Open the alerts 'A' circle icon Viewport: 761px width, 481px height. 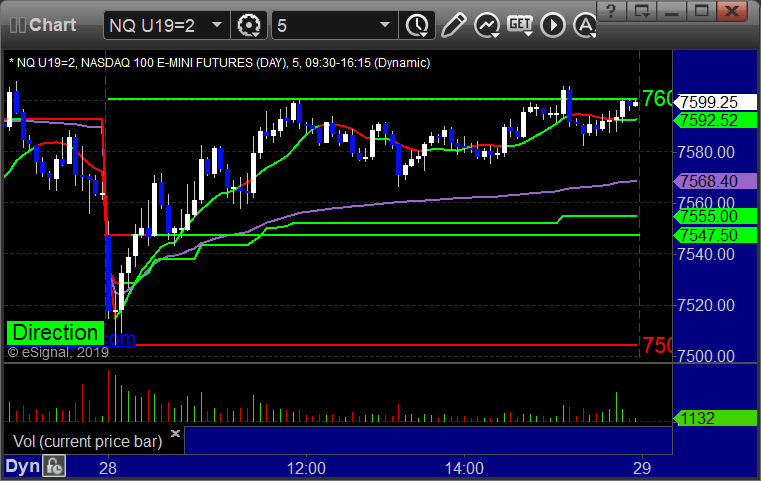pos(585,25)
